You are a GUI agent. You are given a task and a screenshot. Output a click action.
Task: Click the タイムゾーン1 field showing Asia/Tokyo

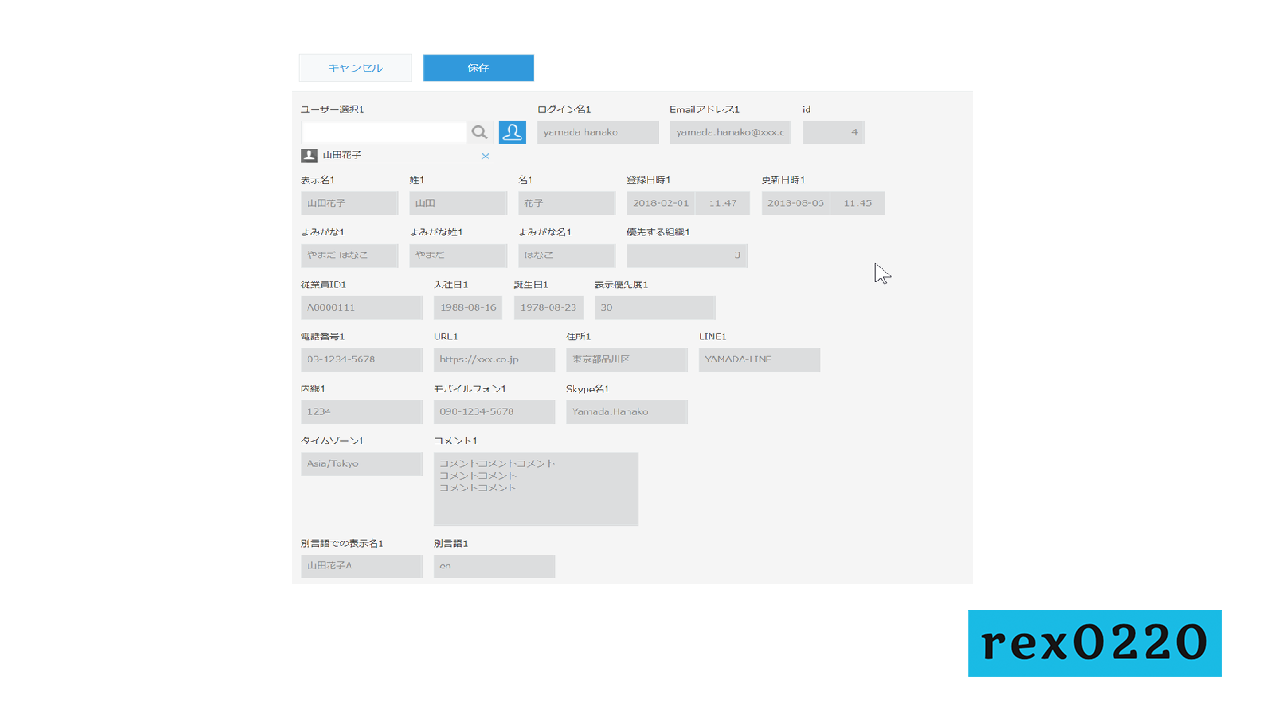pos(362,464)
